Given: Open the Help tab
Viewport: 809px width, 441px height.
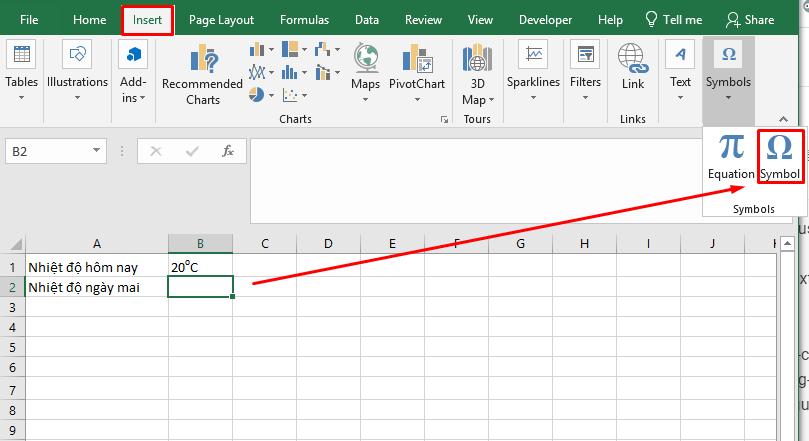Looking at the screenshot, I should coord(610,20).
